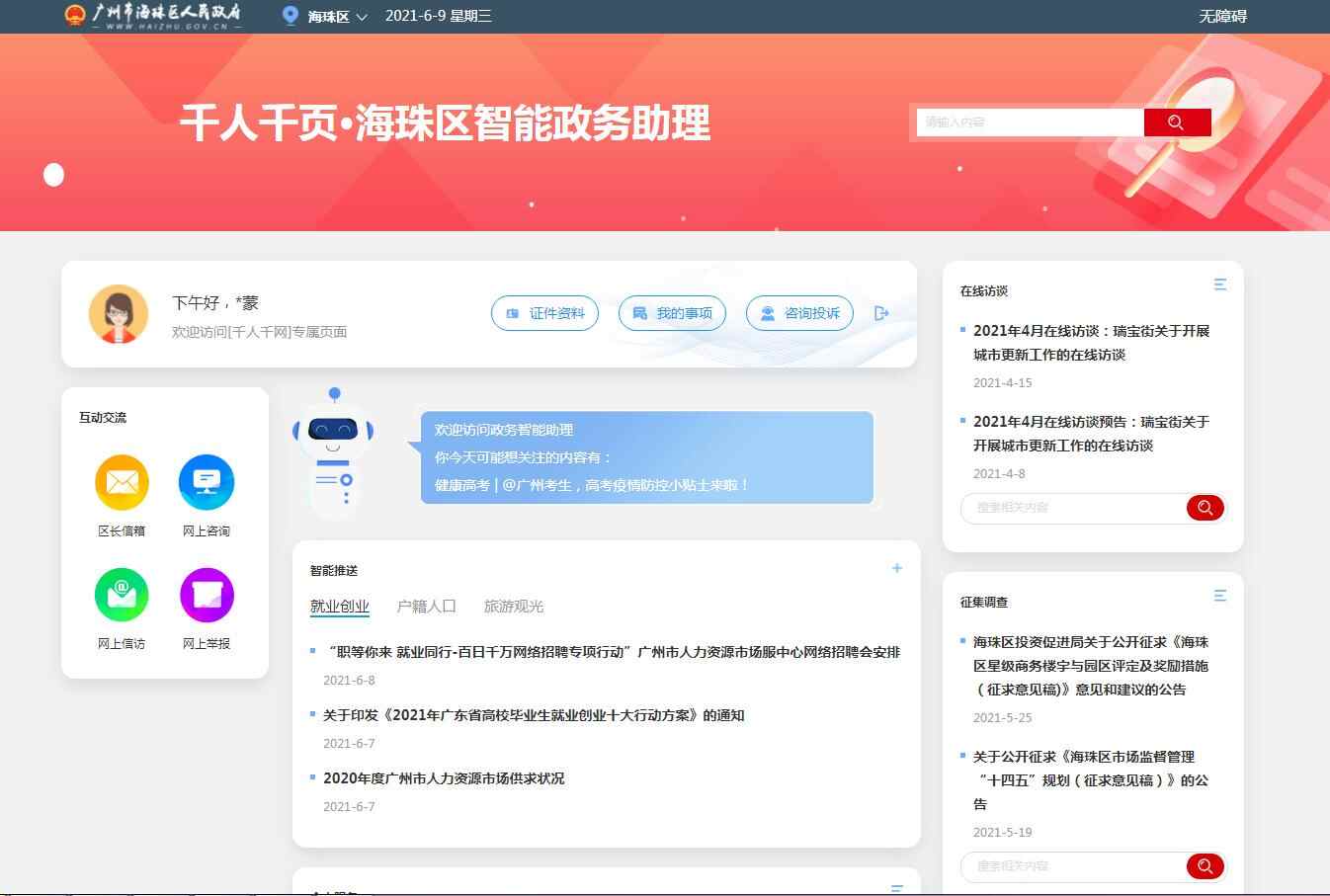Switch to the 户籍人口 tab
Screen dimensions: 1330x896
(426, 607)
